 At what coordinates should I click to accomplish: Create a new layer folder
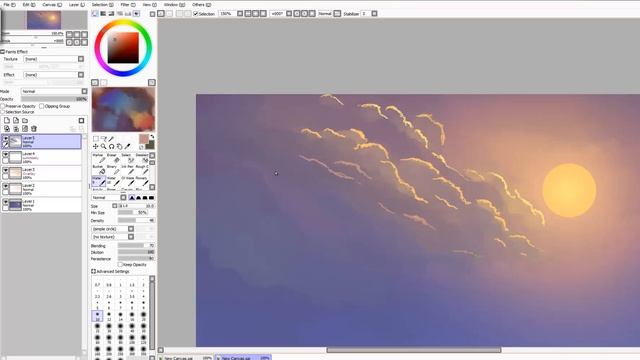[25, 121]
